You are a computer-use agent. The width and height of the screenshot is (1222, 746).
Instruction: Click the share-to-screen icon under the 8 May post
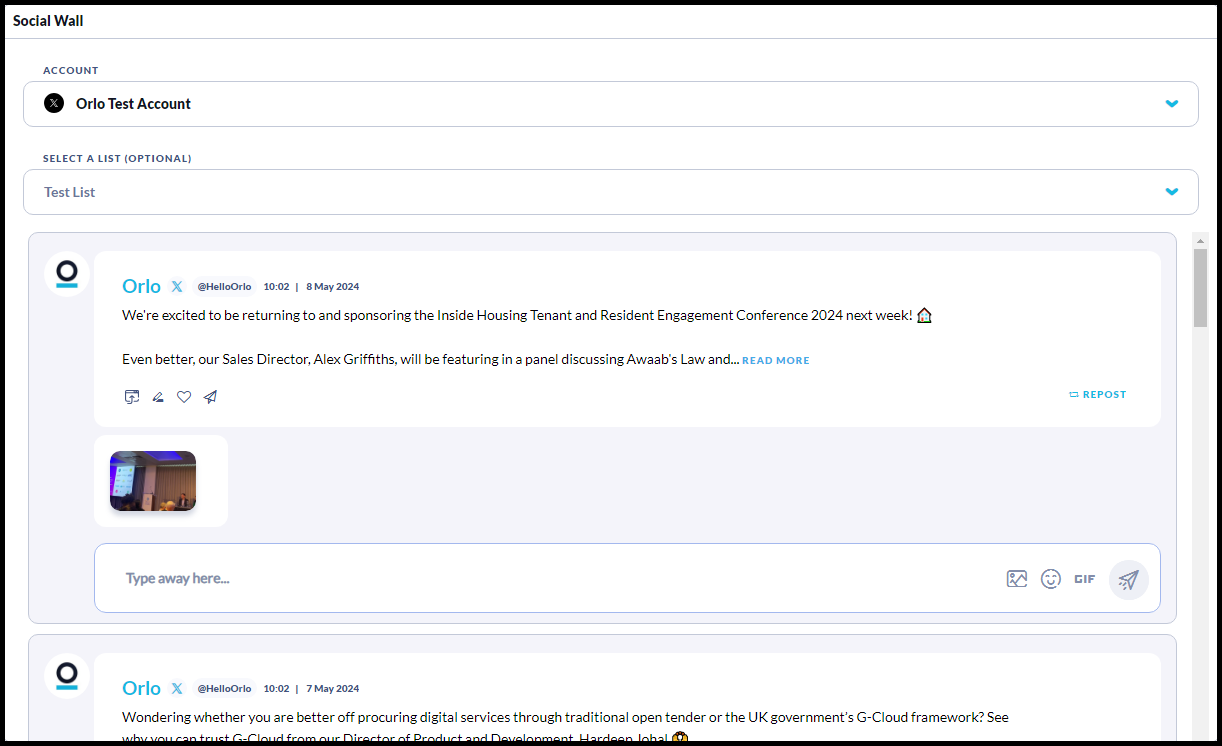tap(131, 396)
